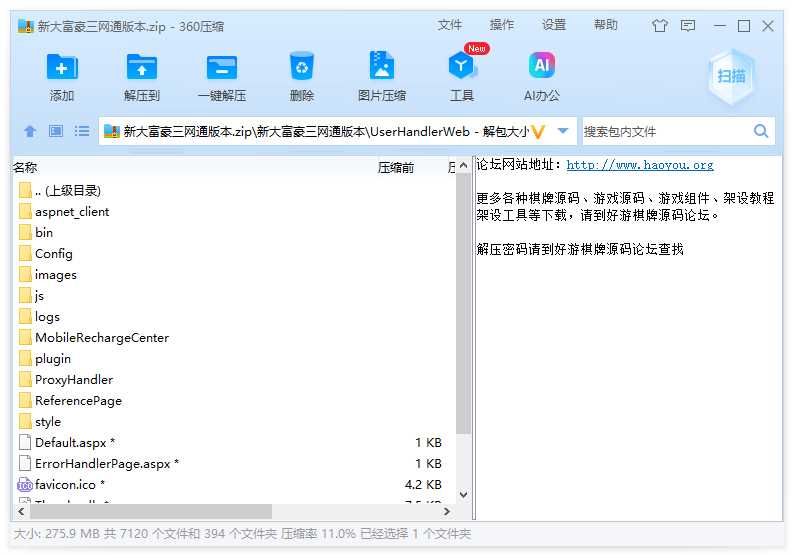The height and width of the screenshot is (556, 794).
Task: Click the file list vertical scrollbar thumb
Action: coord(463,303)
